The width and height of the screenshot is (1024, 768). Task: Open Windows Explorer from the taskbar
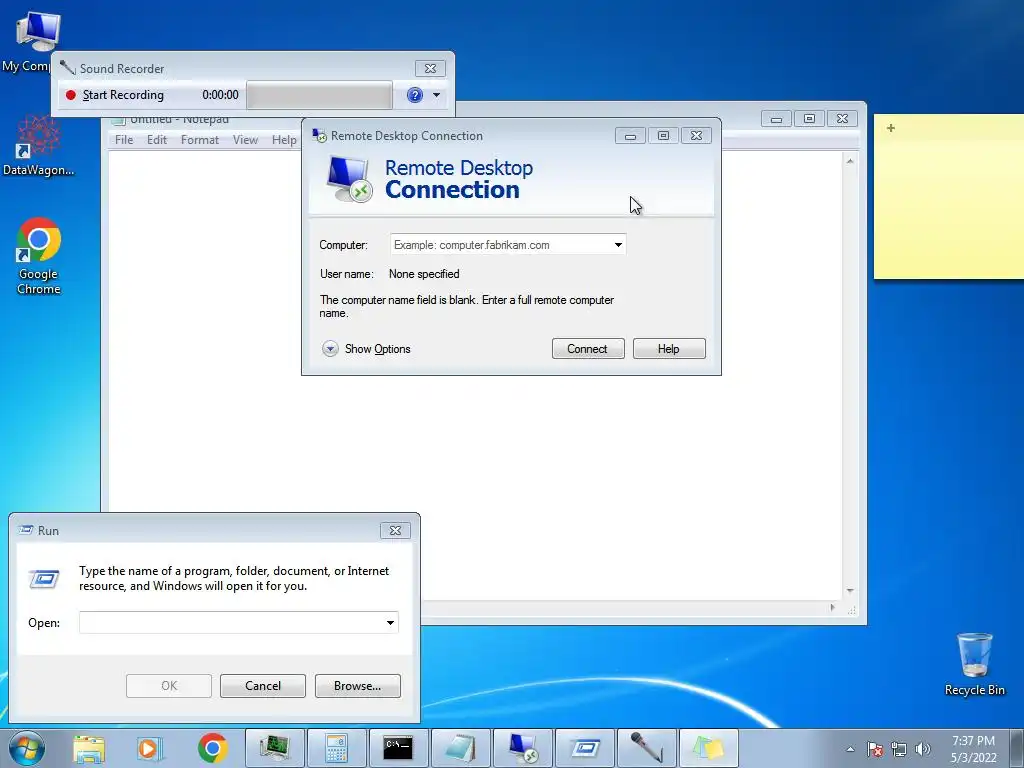89,748
